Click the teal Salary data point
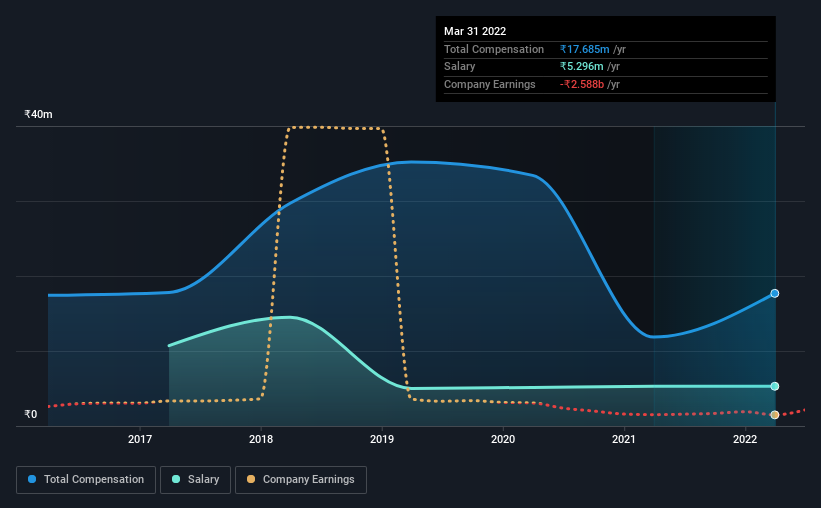 tap(774, 386)
